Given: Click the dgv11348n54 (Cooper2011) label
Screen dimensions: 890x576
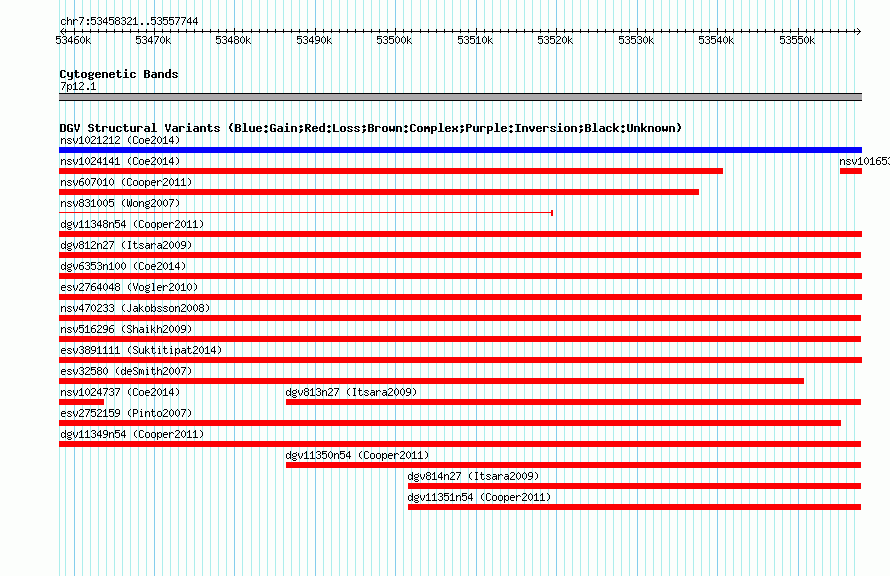Looking at the screenshot, I should point(132,224).
